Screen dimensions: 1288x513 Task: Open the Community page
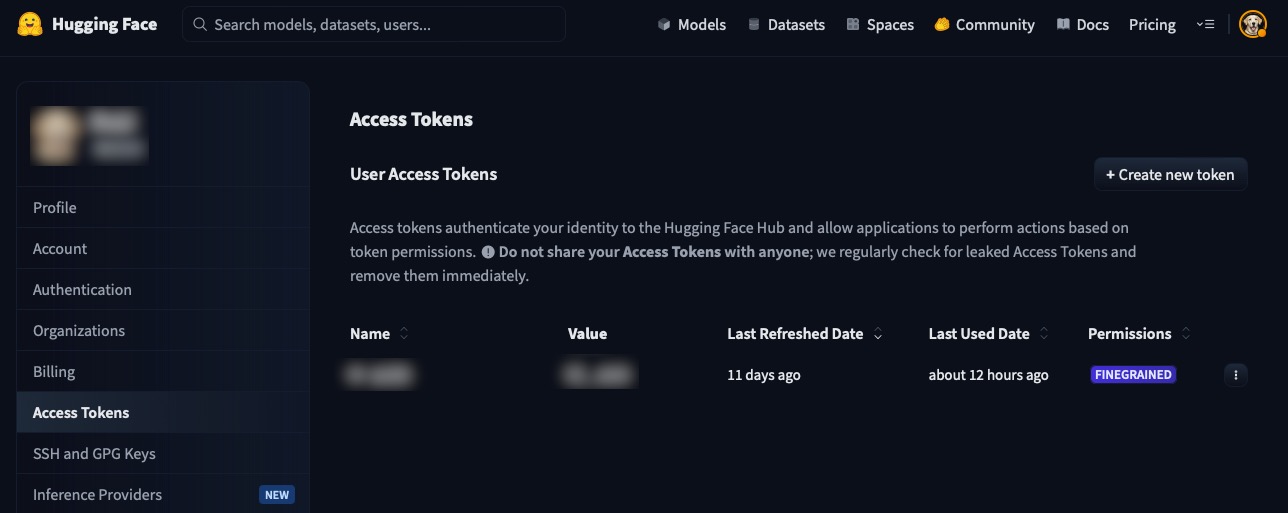pos(984,24)
